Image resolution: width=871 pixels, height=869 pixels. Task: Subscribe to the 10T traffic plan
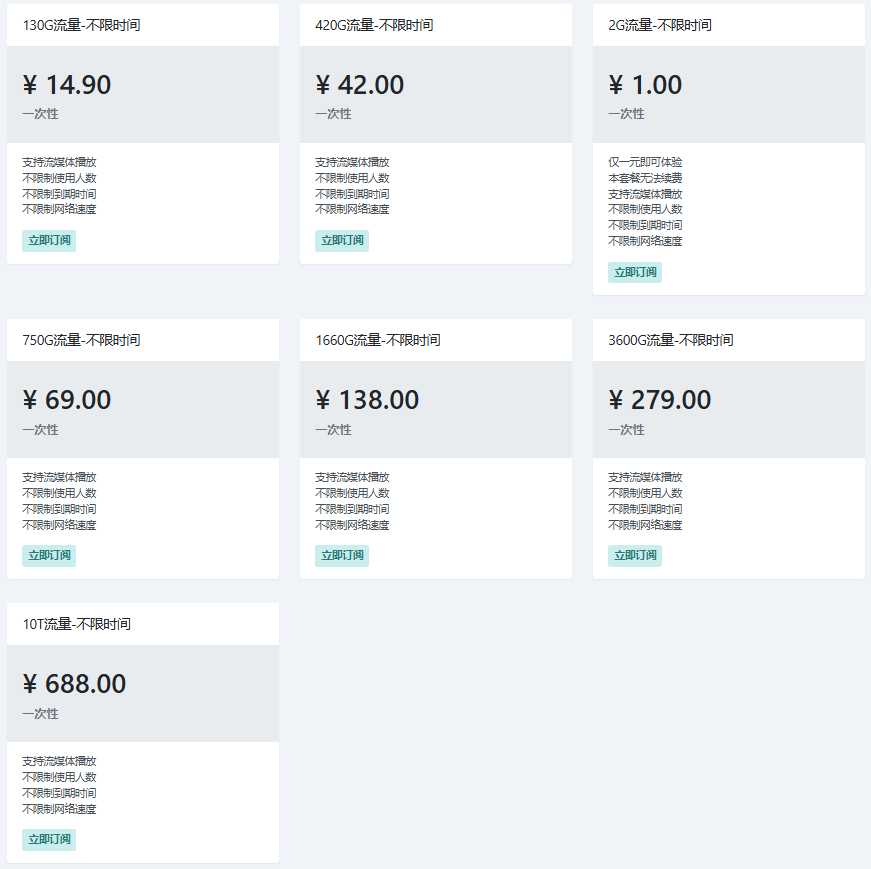[49, 840]
